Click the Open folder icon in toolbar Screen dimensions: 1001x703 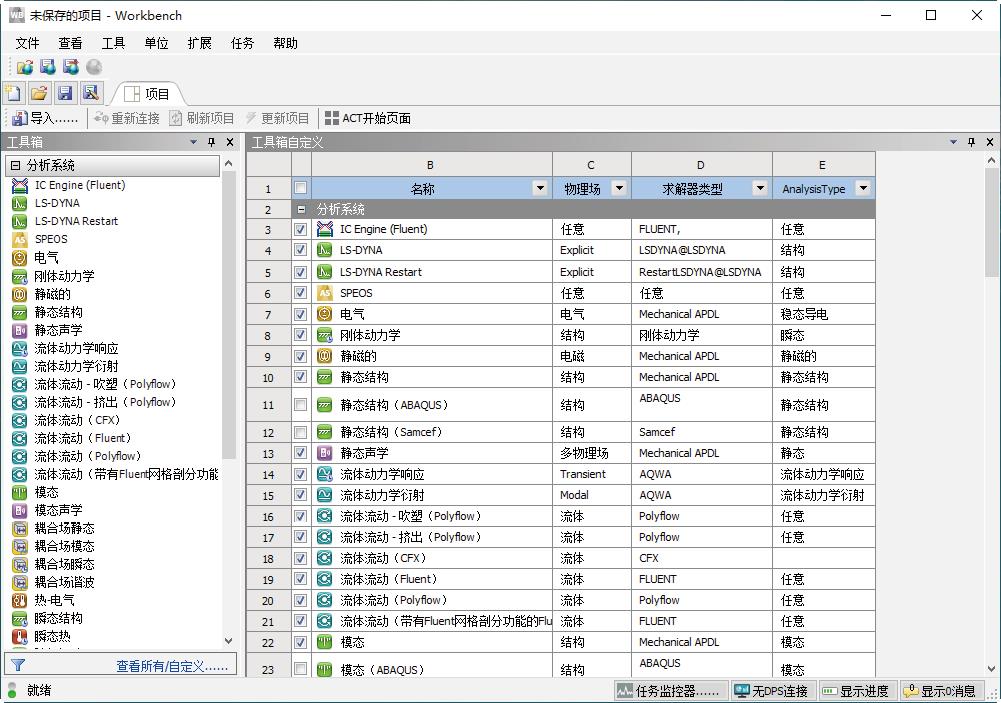coord(39,93)
